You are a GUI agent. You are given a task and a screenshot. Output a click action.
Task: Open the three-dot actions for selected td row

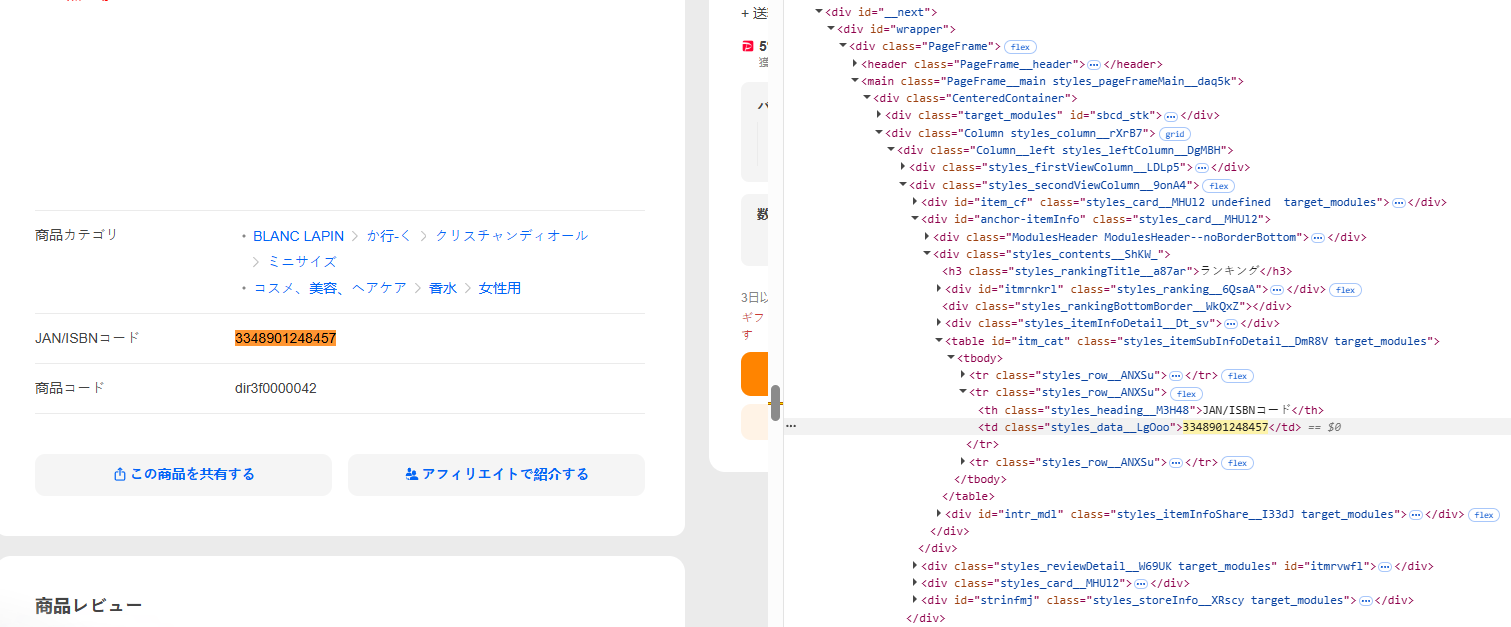pos(791,426)
